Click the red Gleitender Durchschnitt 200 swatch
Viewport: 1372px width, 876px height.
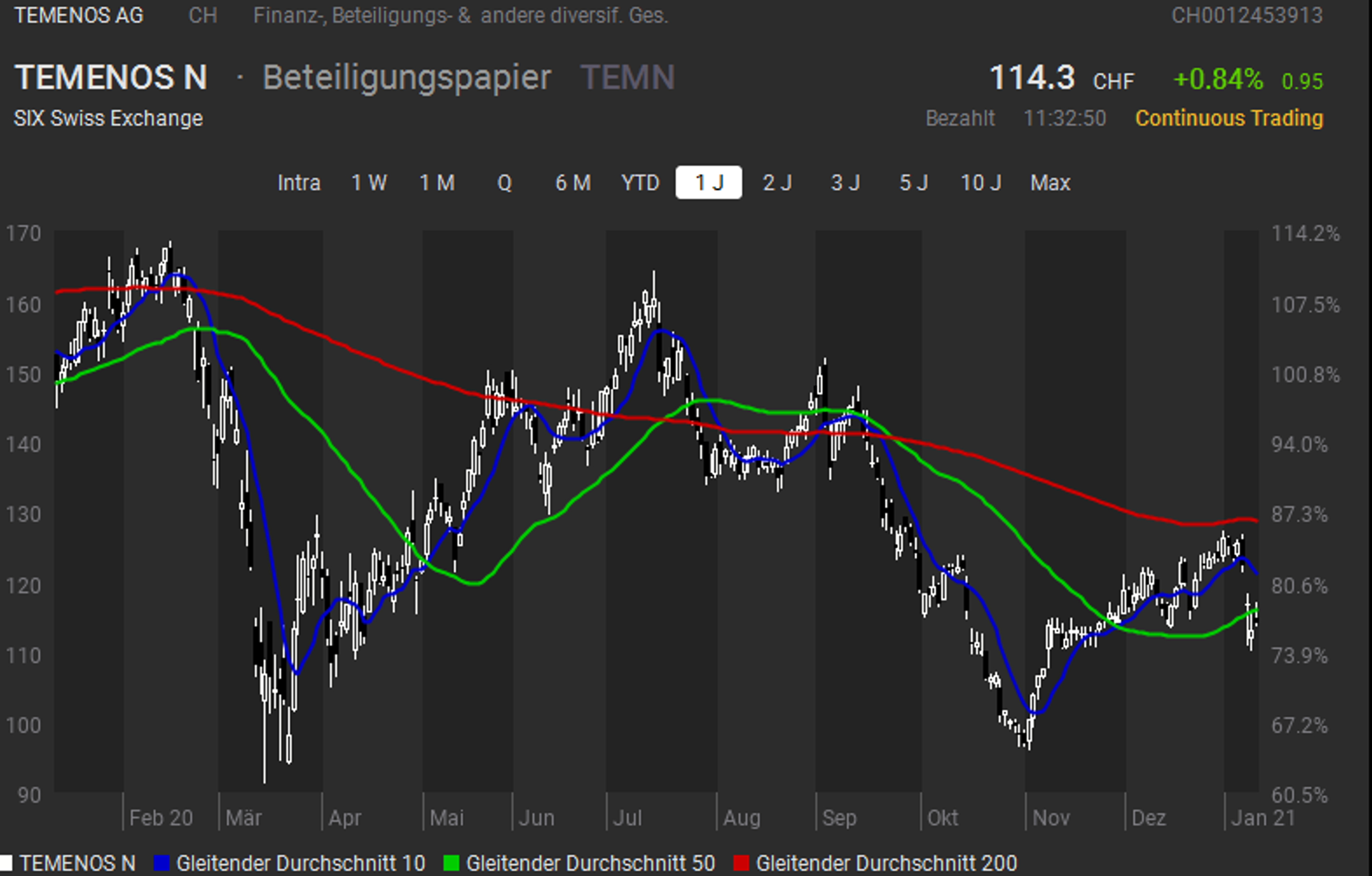coord(741,863)
